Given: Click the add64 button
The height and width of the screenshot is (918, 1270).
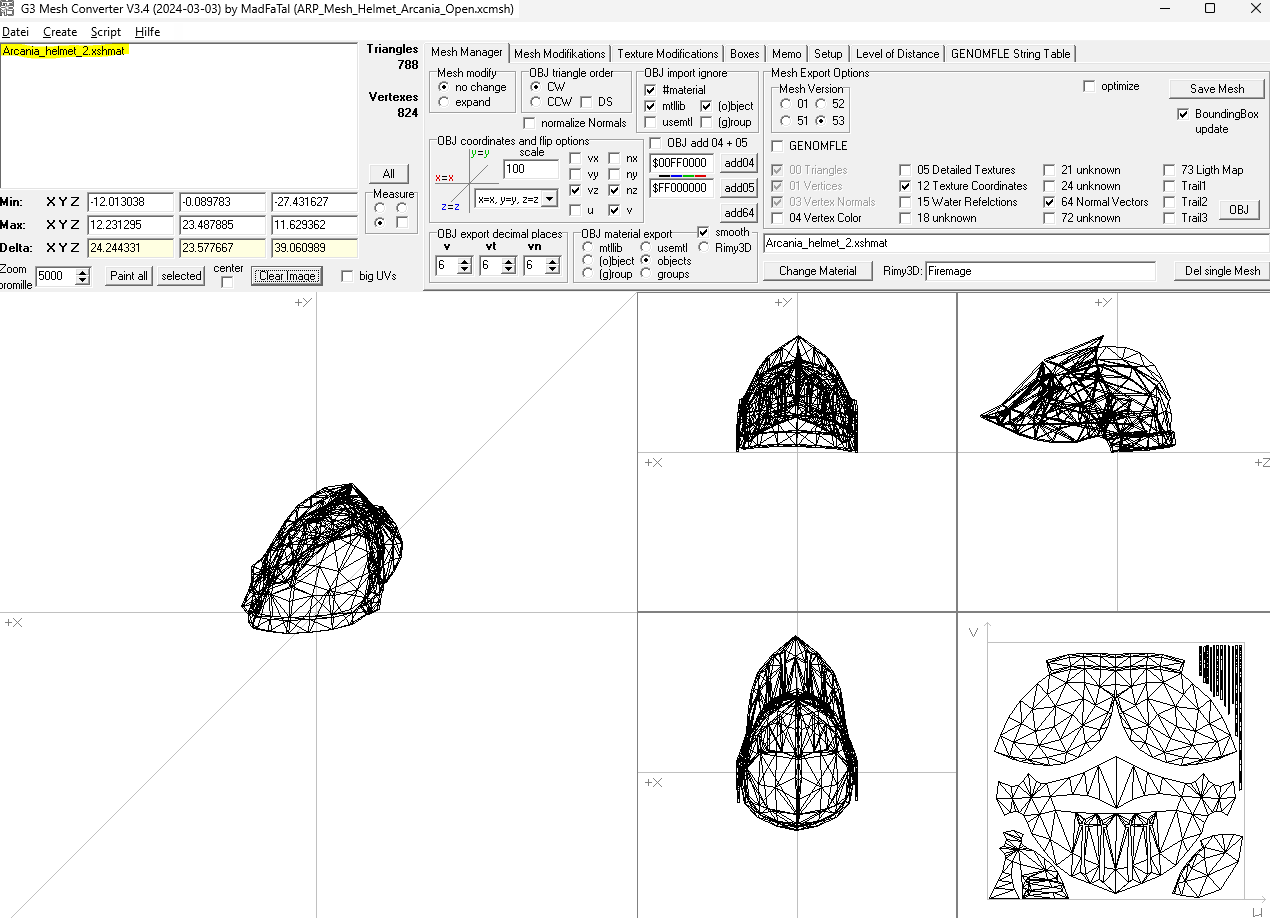Looking at the screenshot, I should 740,213.
